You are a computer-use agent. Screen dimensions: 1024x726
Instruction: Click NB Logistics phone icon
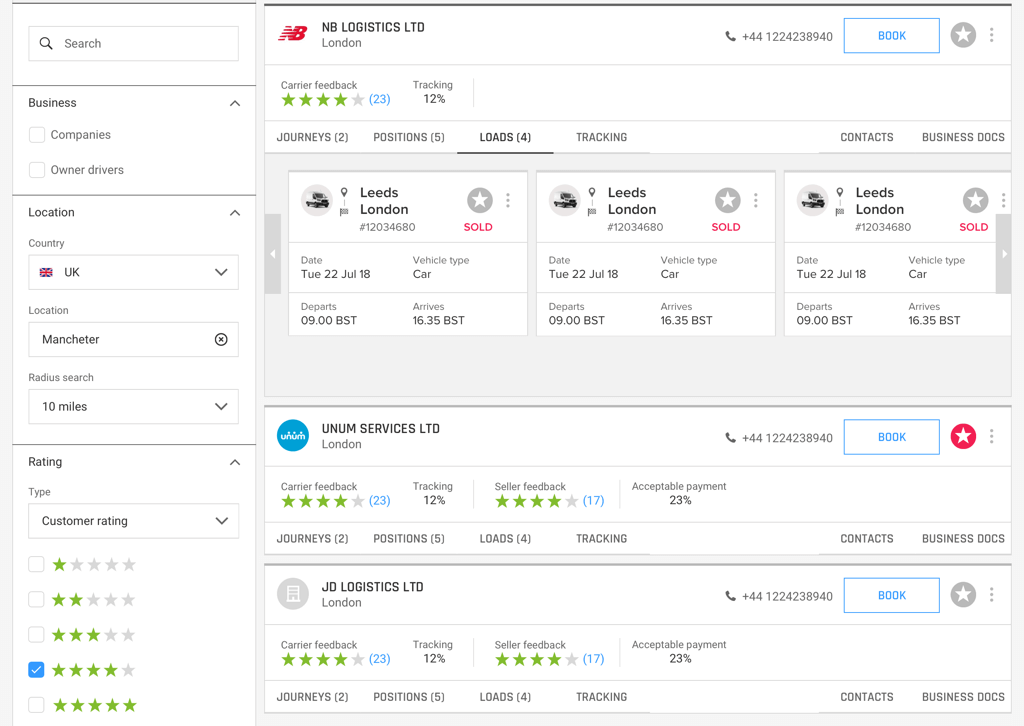[730, 37]
